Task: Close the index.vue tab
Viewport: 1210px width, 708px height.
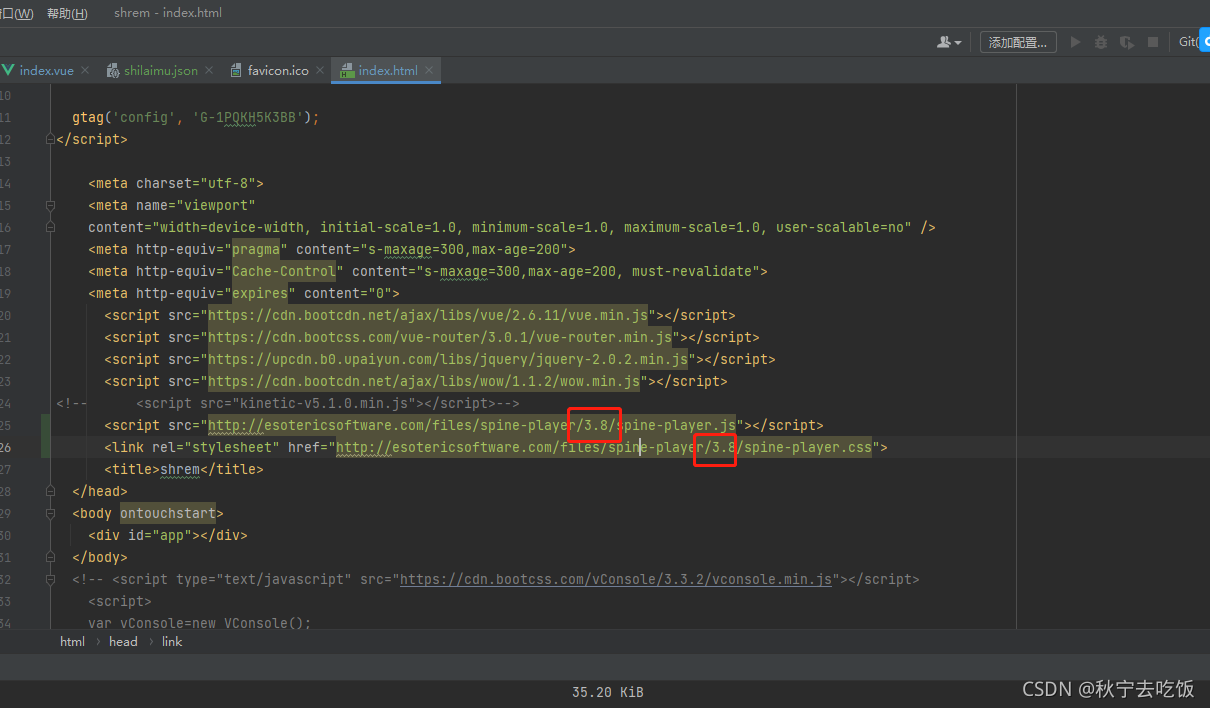Action: tap(85, 71)
